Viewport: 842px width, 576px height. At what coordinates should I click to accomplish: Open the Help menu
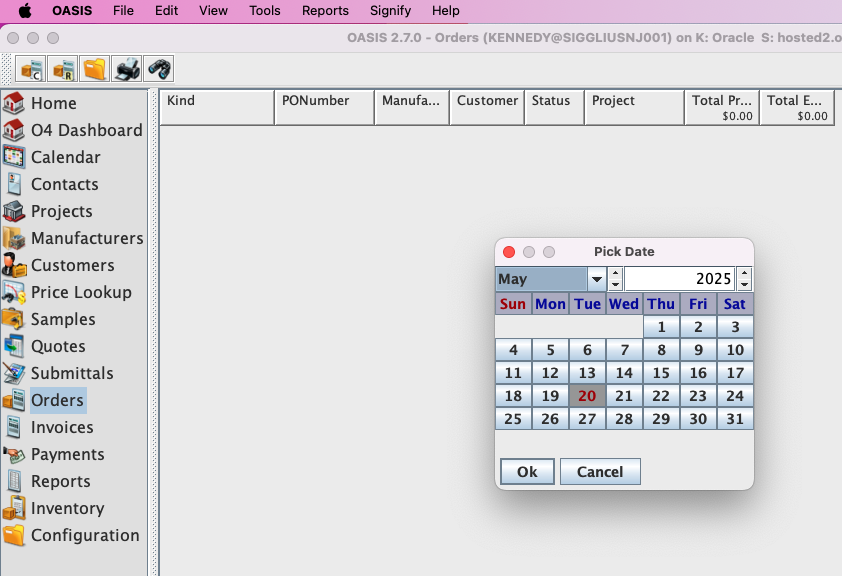446,11
